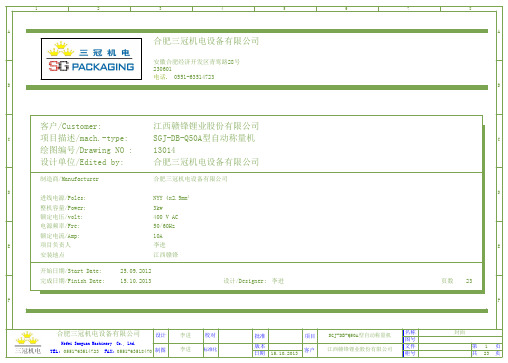Click the volt value 400 V AC
Viewport: 508px width, 363px height.
click(x=166, y=217)
